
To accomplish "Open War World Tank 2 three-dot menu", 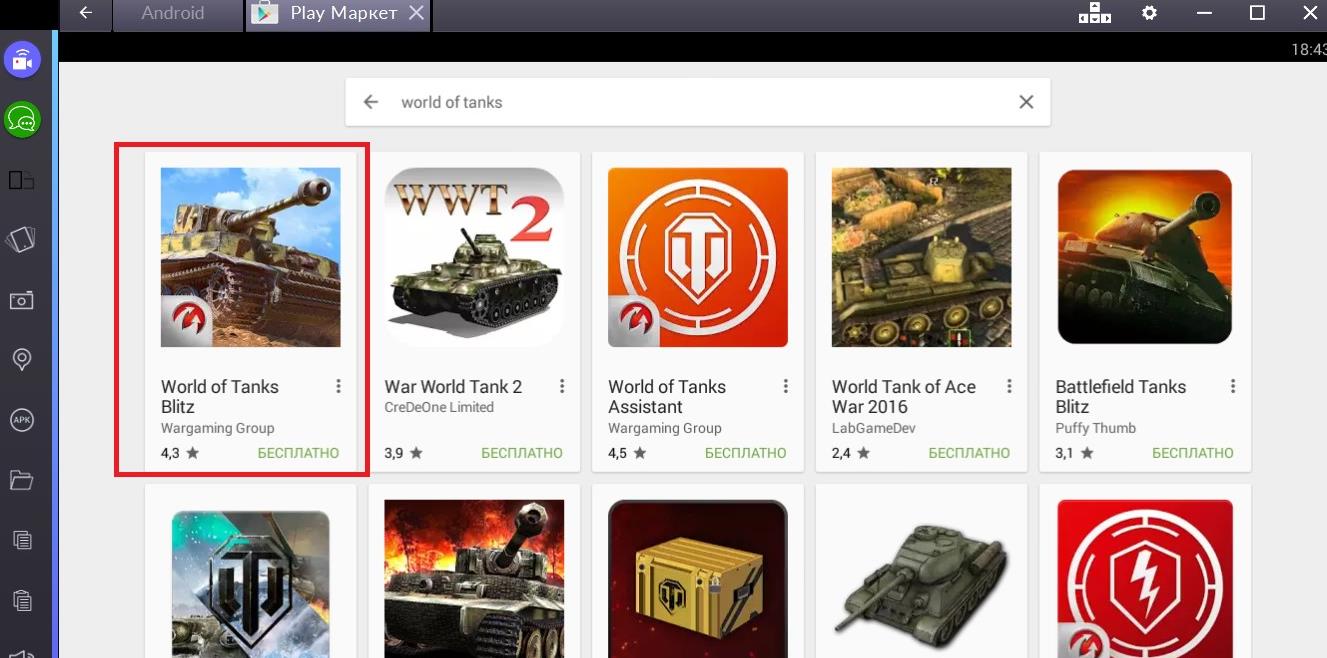I will pyautogui.click(x=562, y=387).
